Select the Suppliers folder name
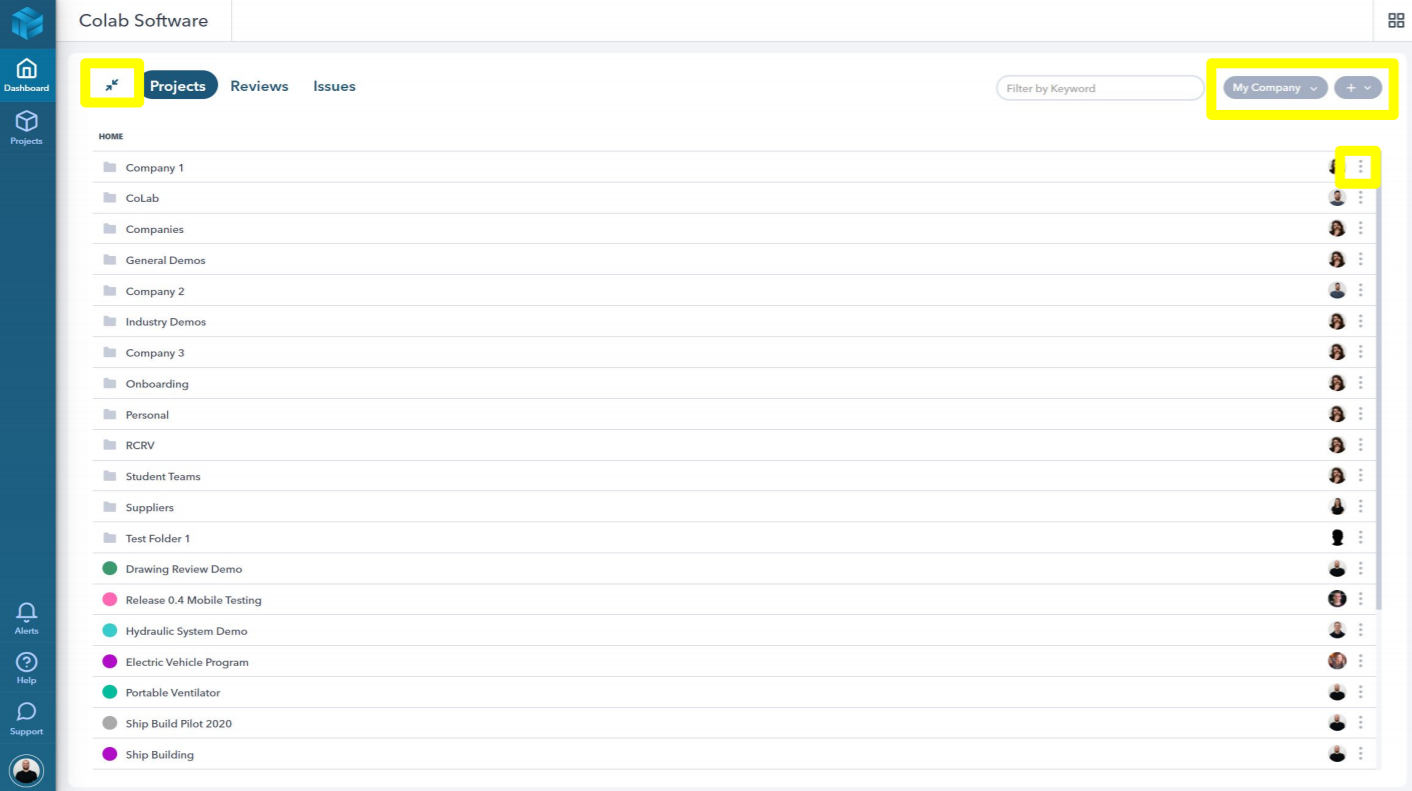This screenshot has height=791, width=1412. 150,507
